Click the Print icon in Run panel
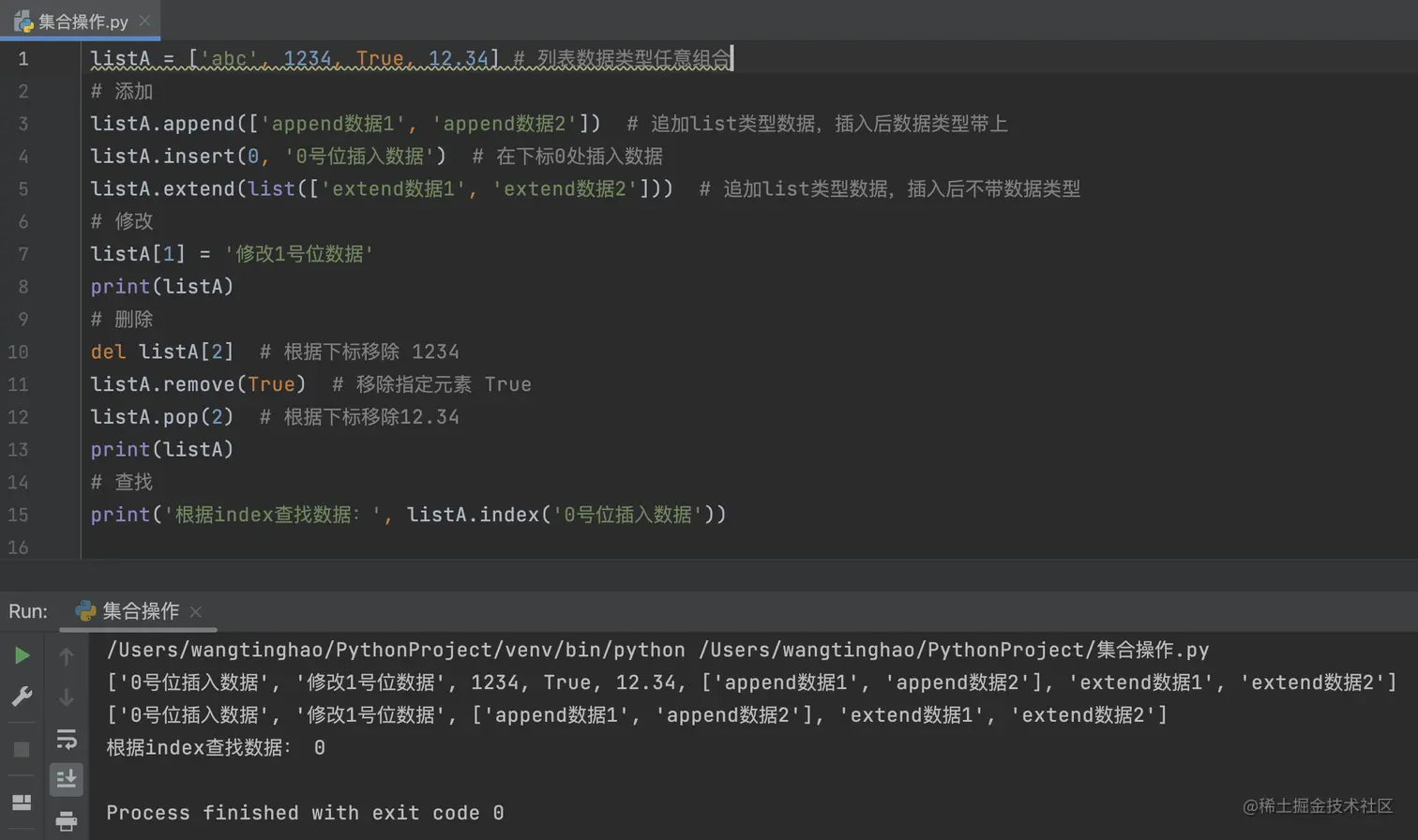Viewport: 1418px width, 840px height. (x=66, y=821)
